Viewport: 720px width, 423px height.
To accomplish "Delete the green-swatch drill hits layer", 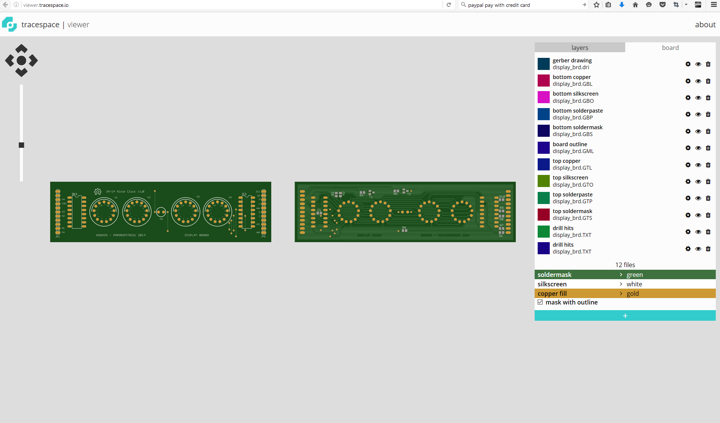I will tap(708, 232).
